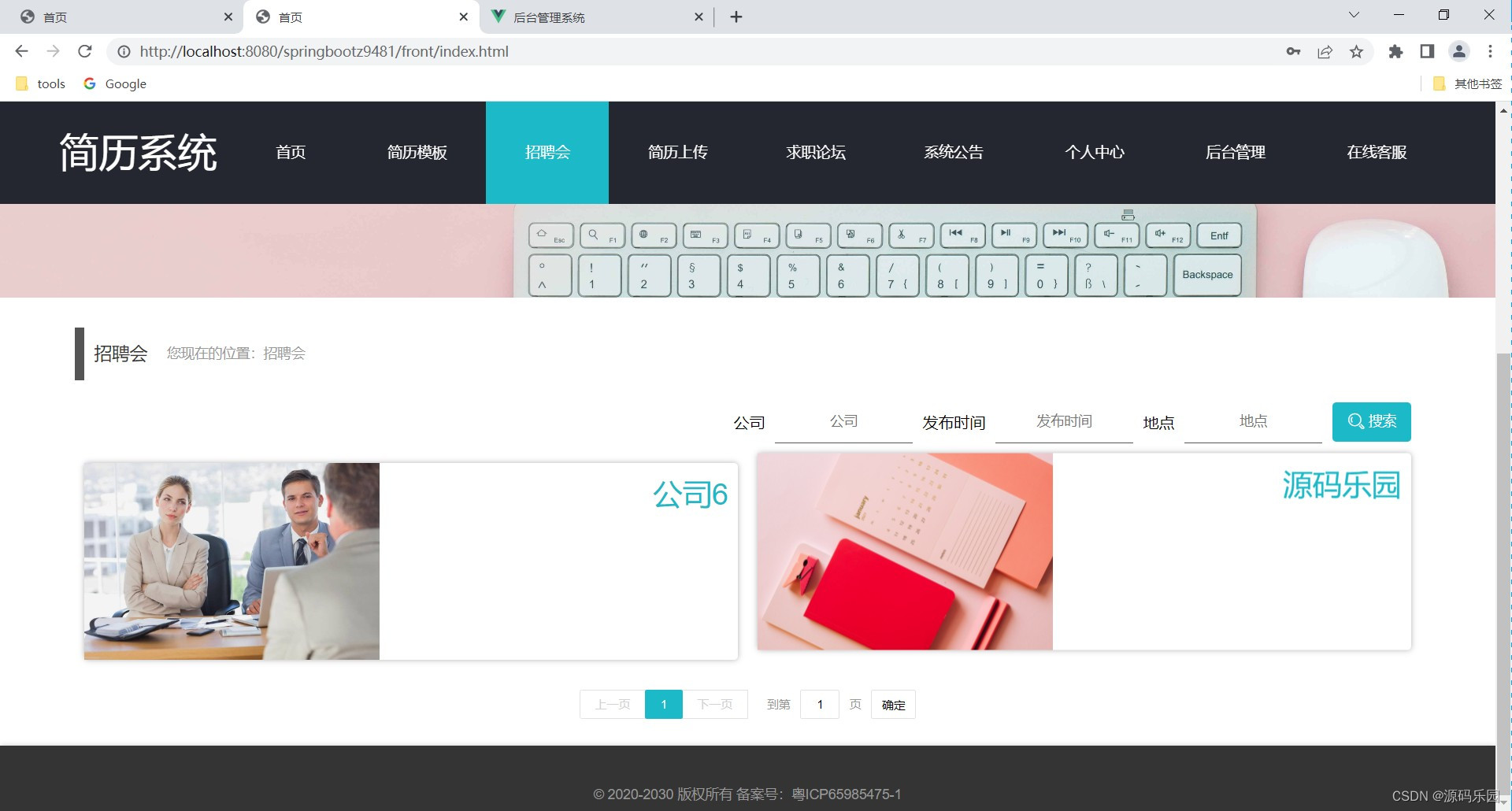Click 确定 to jump to page
Image resolution: width=1512 pixels, height=811 pixels.
click(893, 704)
